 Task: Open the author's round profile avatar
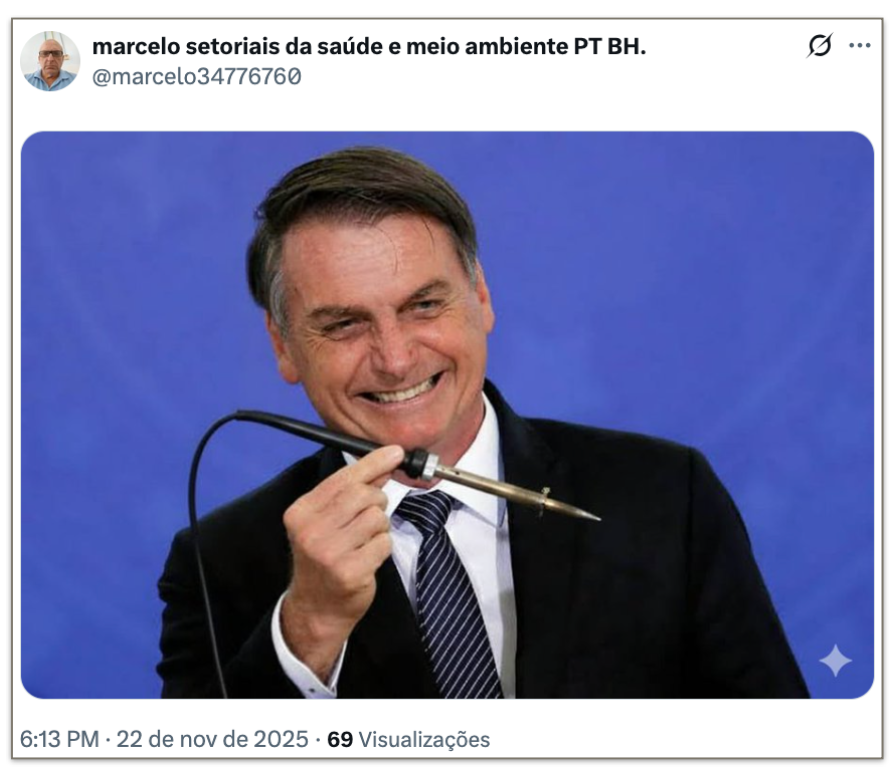(x=50, y=61)
